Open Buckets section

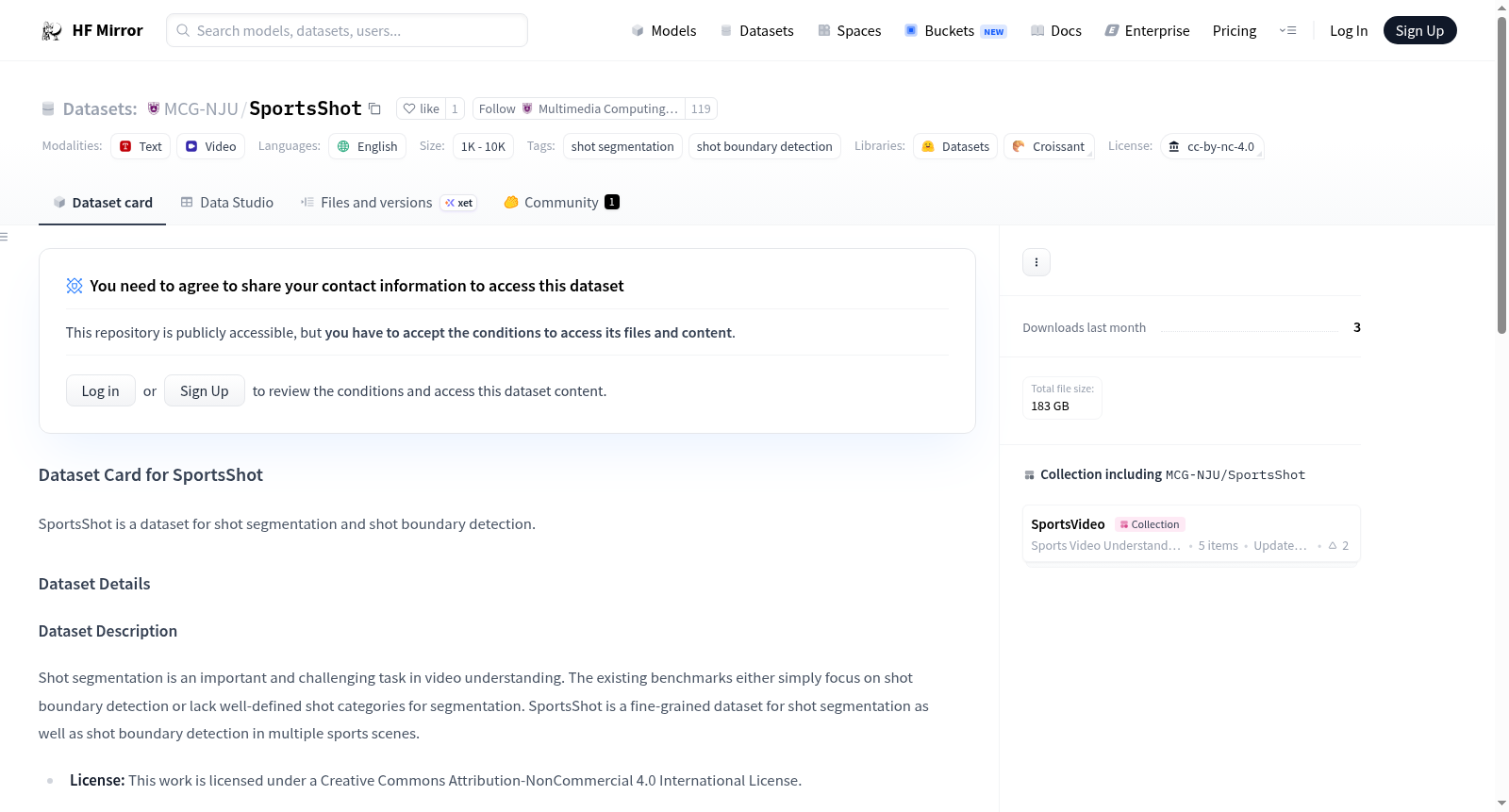pyautogui.click(x=955, y=30)
